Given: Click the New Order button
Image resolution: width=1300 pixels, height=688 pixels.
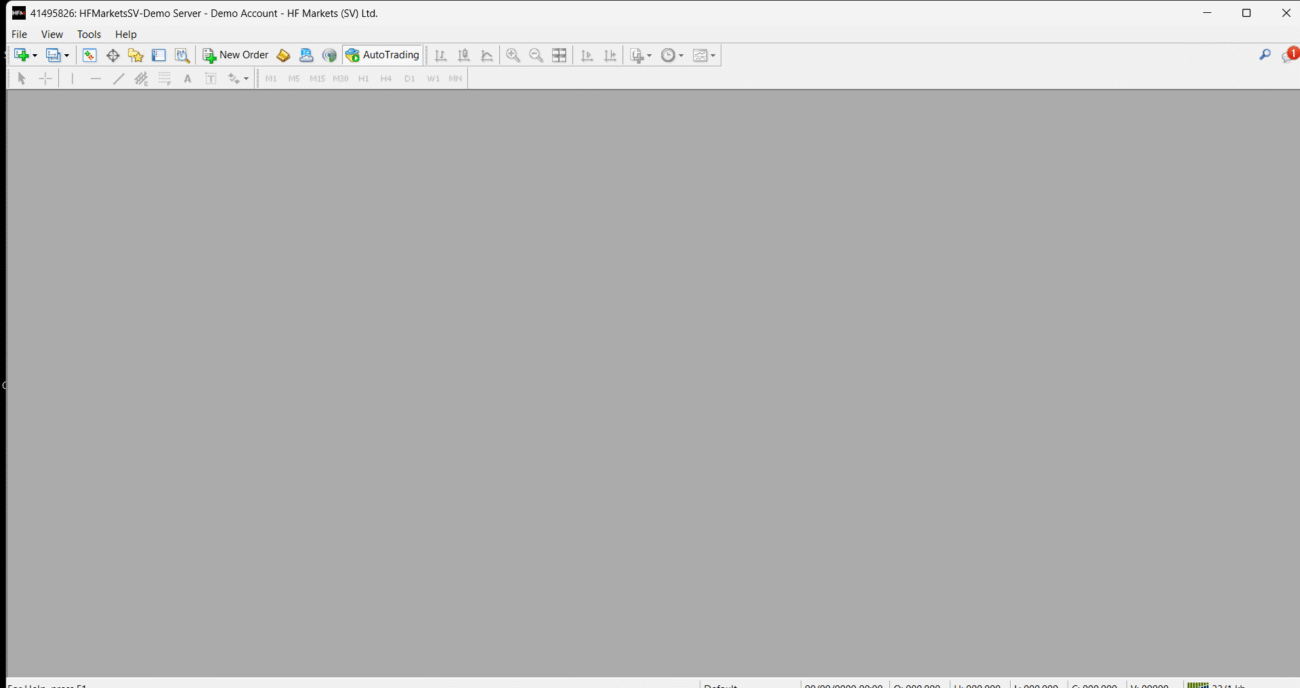Looking at the screenshot, I should pyautogui.click(x=236, y=56).
